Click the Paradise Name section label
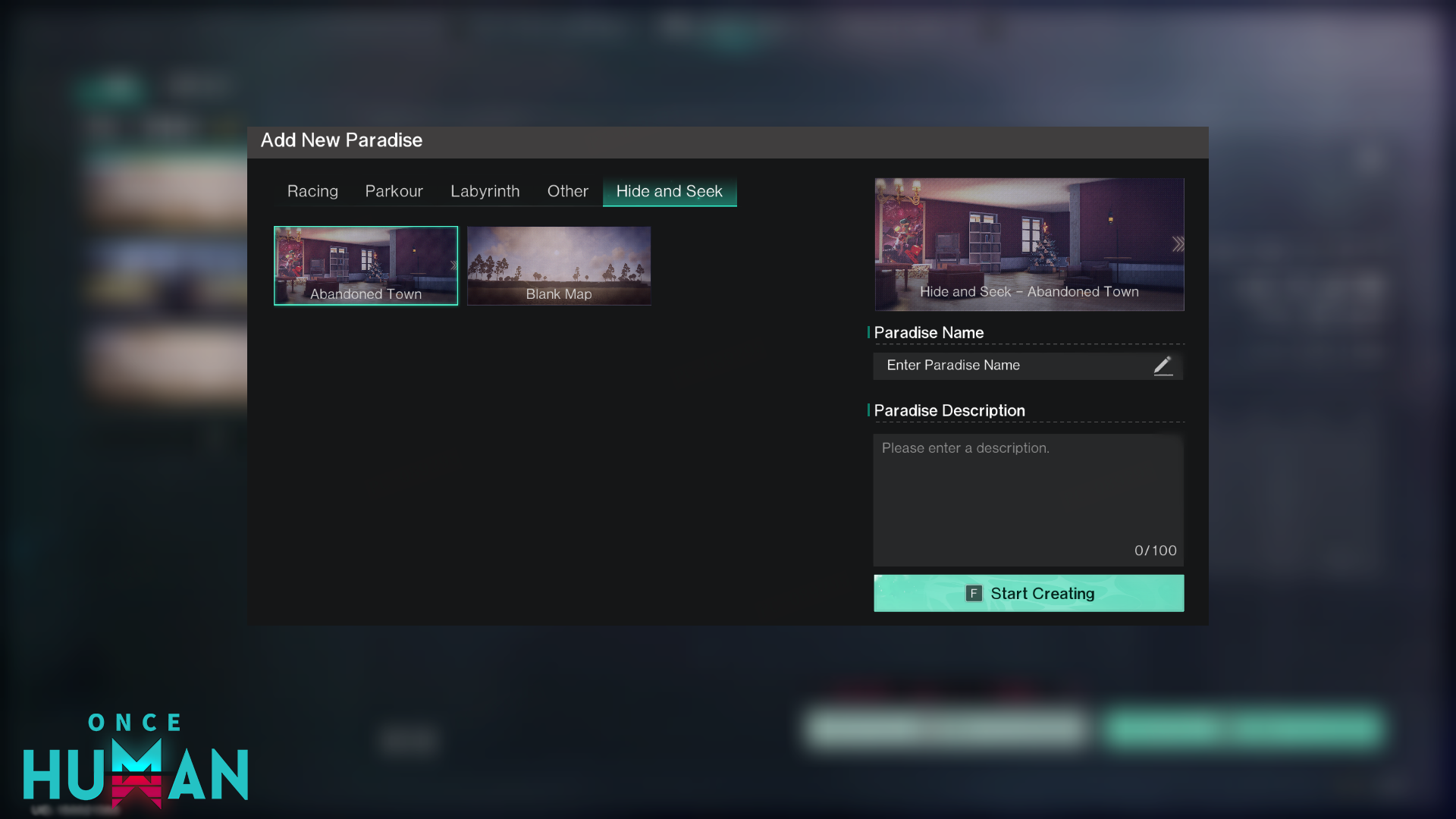 tap(929, 332)
